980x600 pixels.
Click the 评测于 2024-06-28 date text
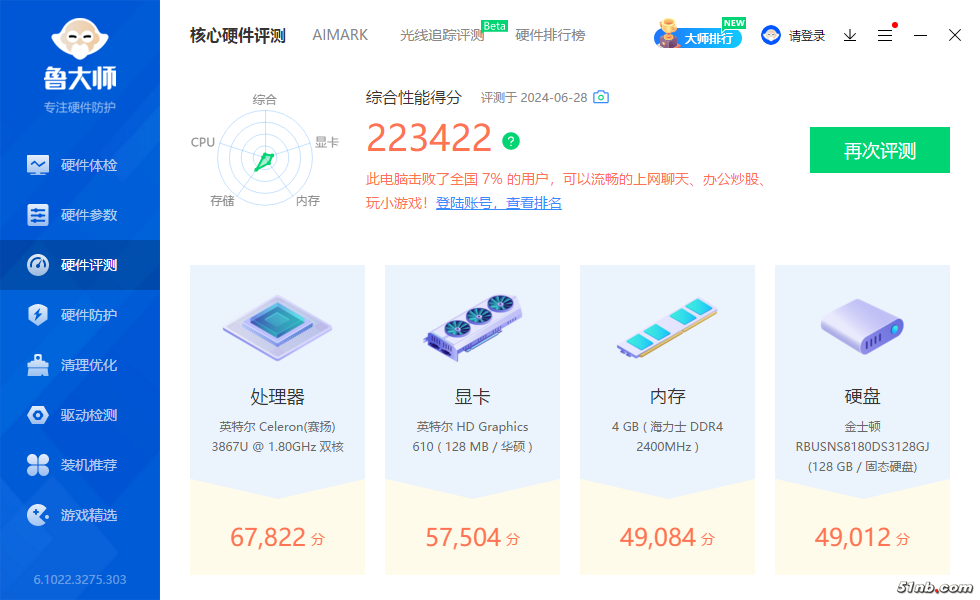tap(534, 98)
